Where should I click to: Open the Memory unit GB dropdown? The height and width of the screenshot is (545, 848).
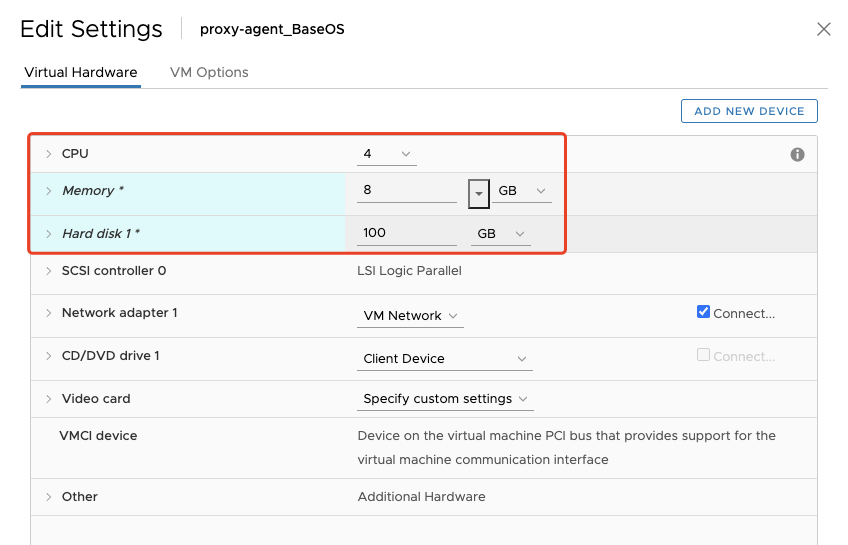[x=521, y=191]
